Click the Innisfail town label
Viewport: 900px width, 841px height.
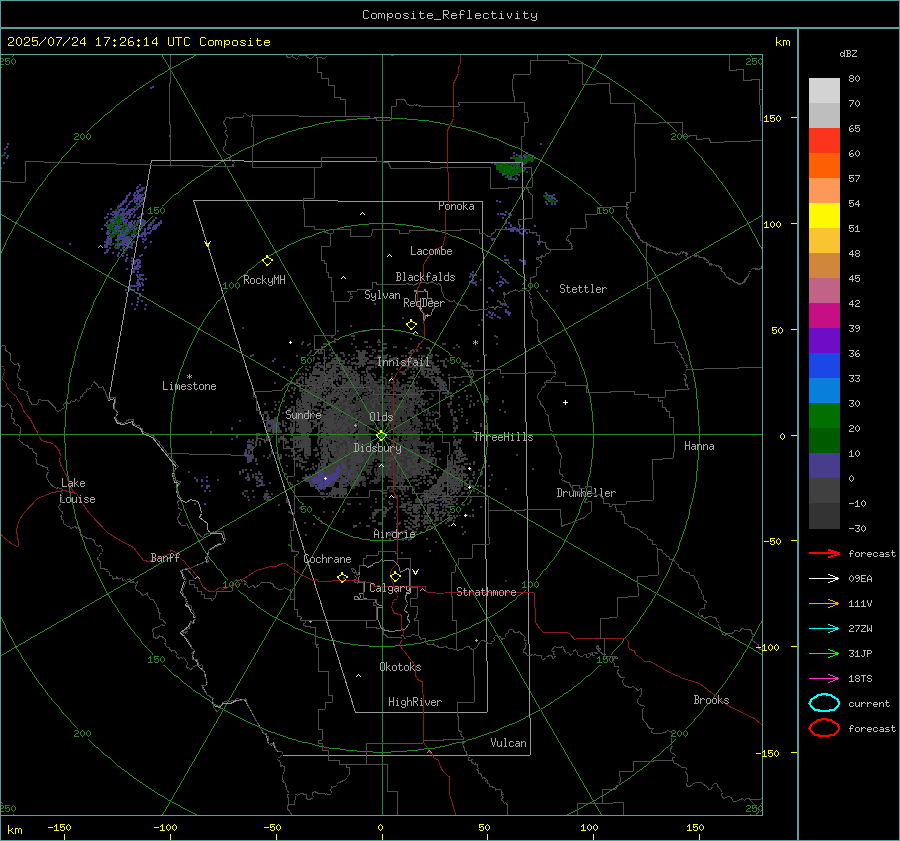coord(403,362)
